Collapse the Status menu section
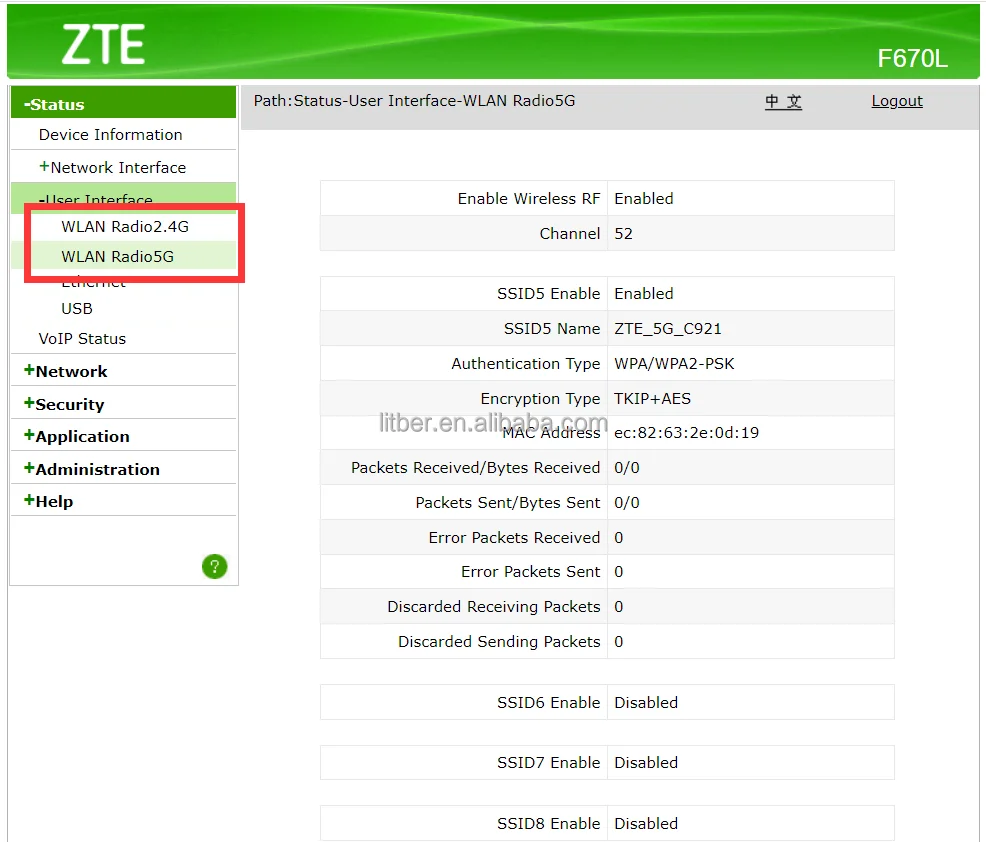 click(x=56, y=104)
